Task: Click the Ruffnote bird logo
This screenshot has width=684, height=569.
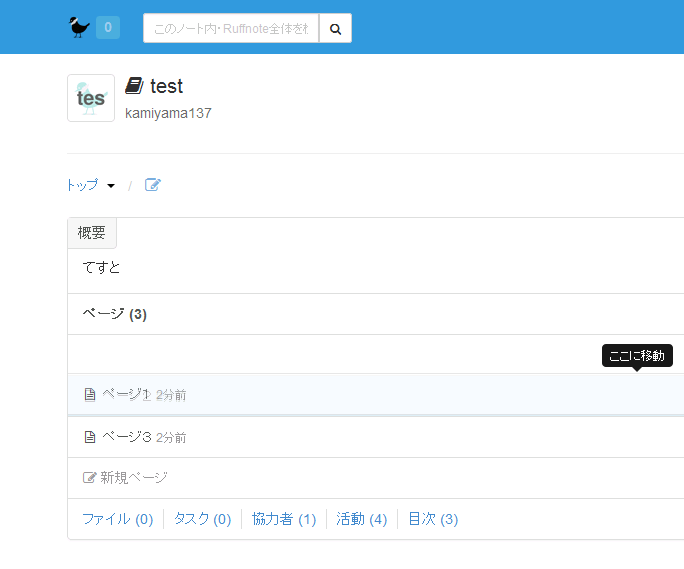Action: (x=79, y=27)
